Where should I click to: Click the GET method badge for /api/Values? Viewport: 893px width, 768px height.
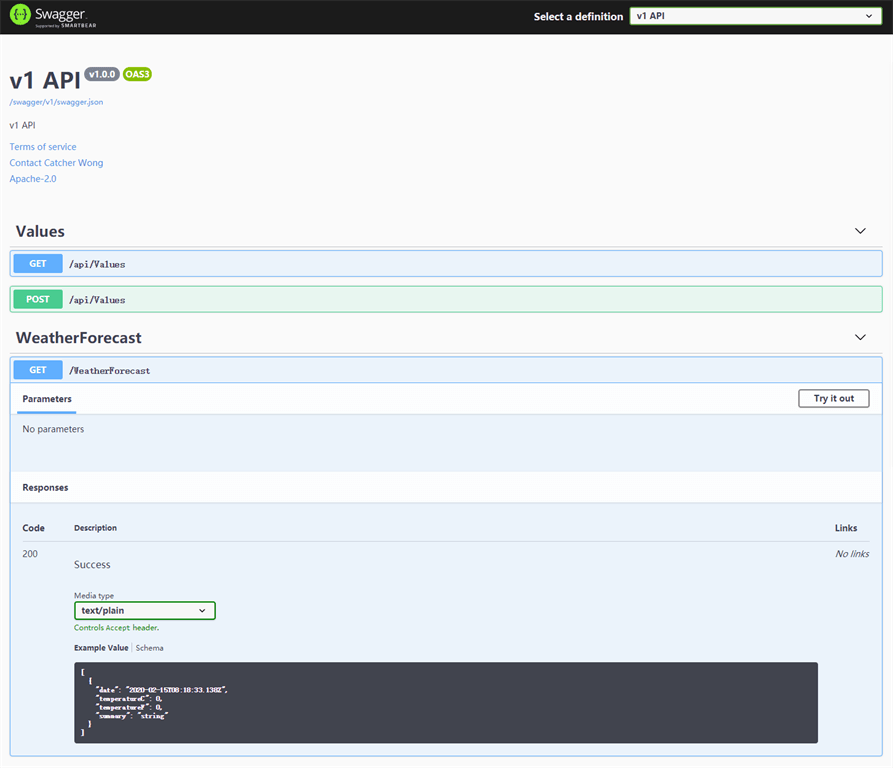38,264
